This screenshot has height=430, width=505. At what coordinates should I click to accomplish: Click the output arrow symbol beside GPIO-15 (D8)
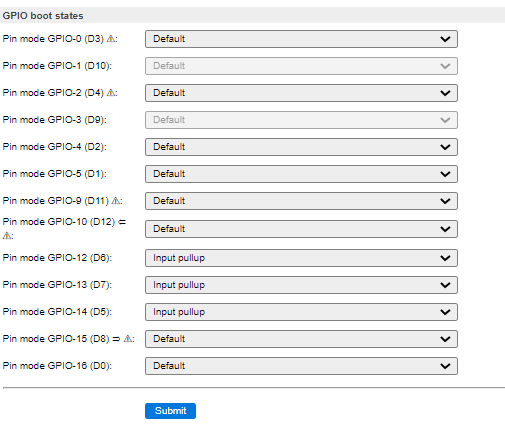(x=116, y=339)
